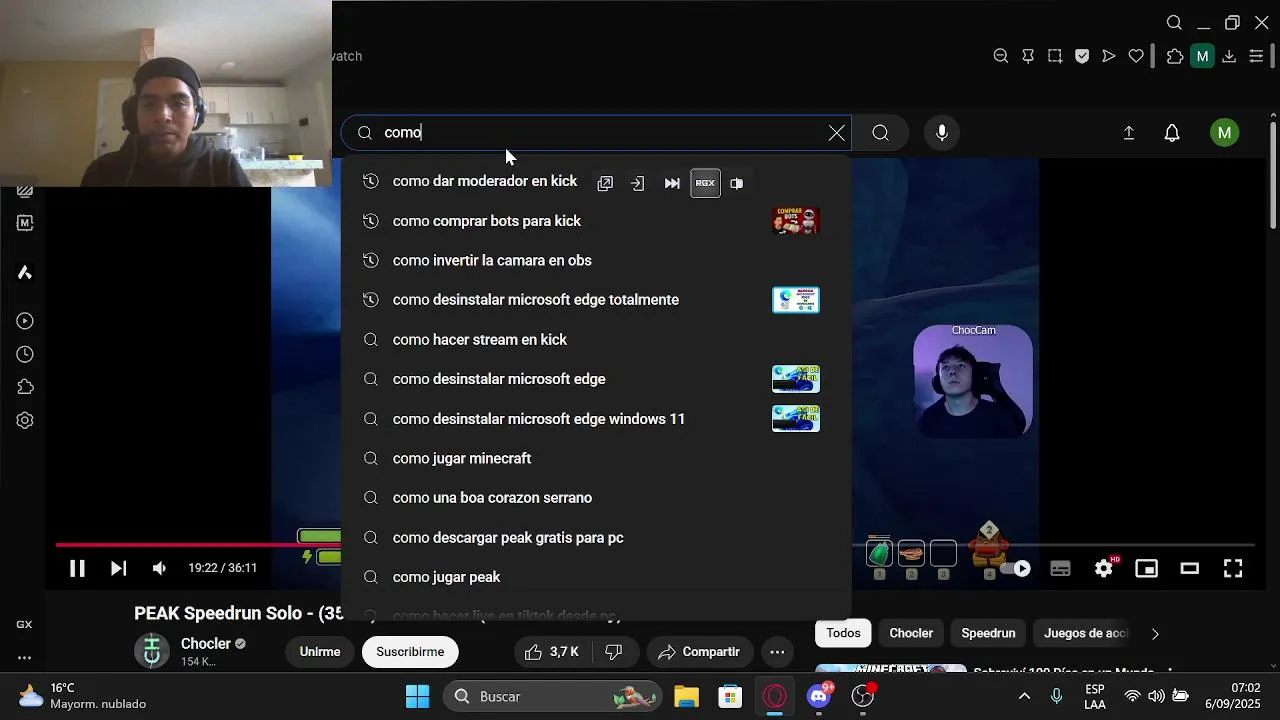Enter fullscreen video mode

click(x=1233, y=568)
